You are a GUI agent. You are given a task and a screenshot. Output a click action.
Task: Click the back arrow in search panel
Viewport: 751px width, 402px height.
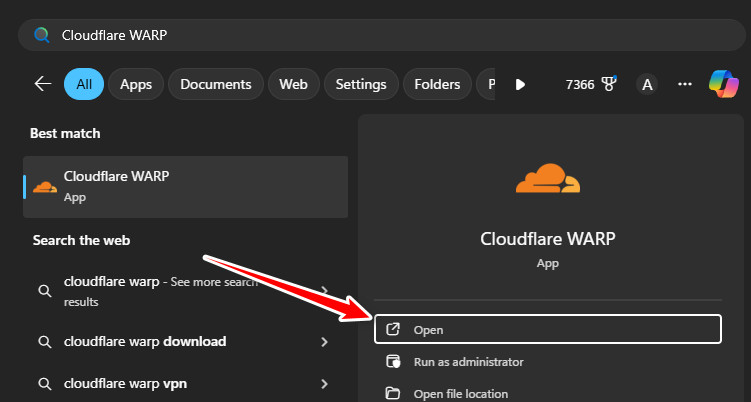click(x=42, y=84)
